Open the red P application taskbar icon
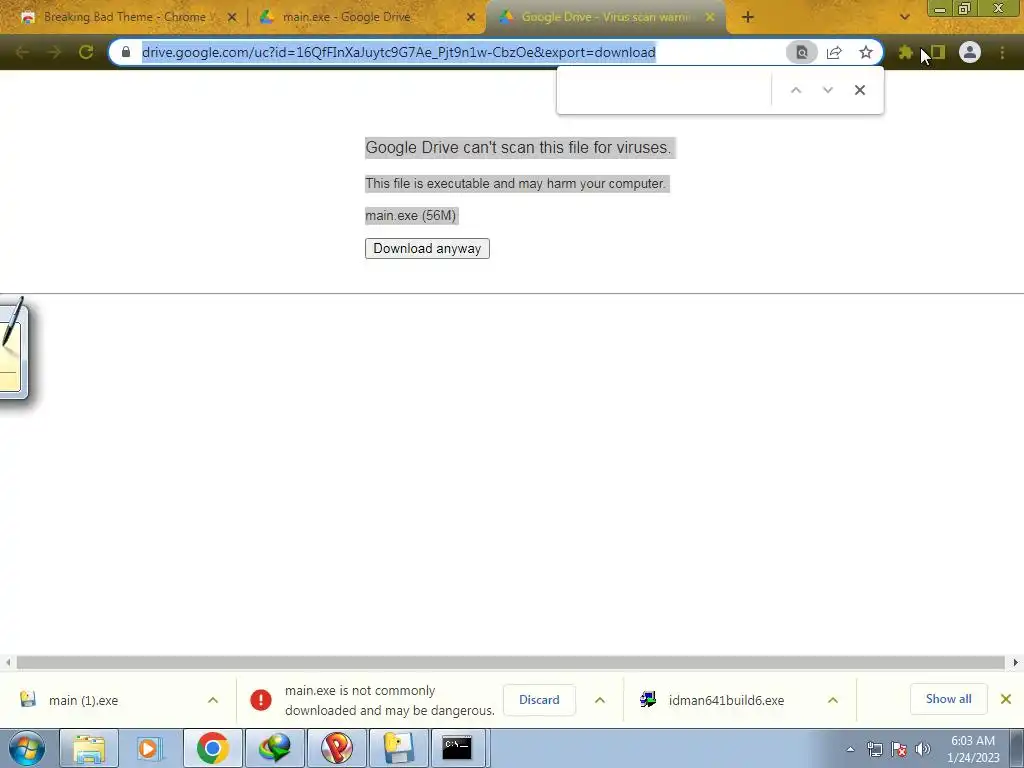The image size is (1024, 768). pyautogui.click(x=336, y=748)
